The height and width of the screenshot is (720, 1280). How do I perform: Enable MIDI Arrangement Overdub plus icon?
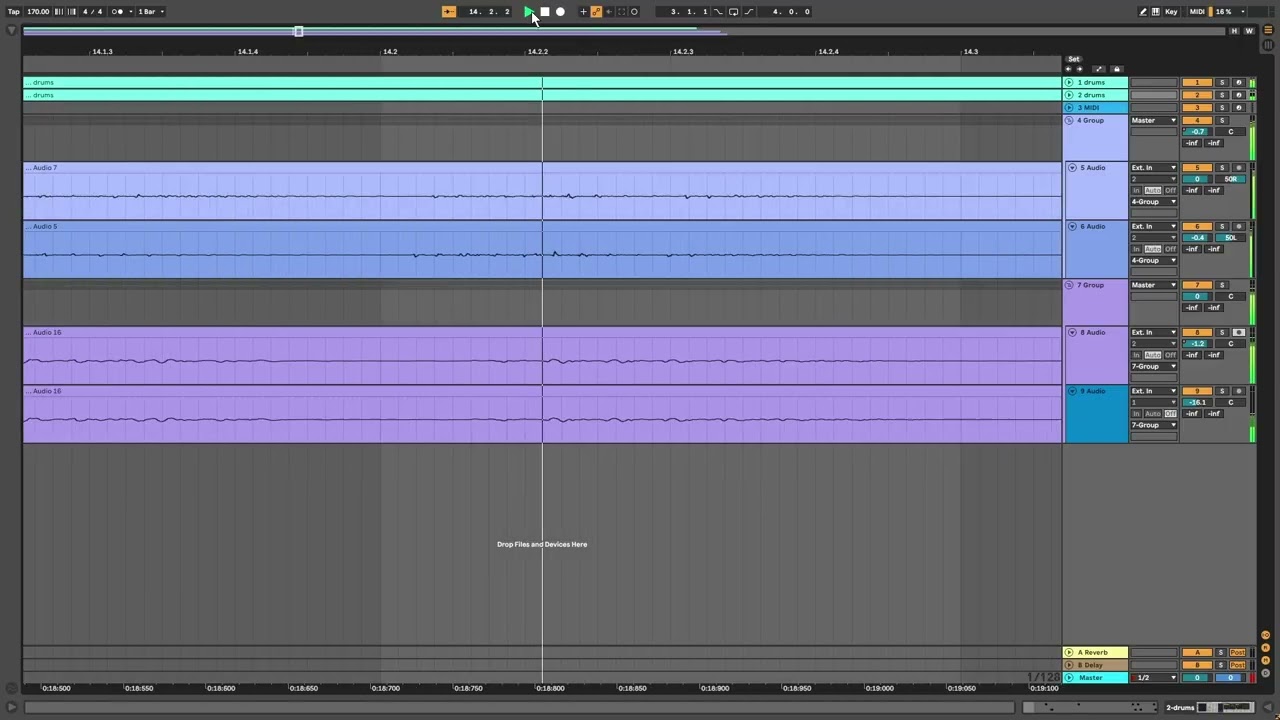(583, 12)
